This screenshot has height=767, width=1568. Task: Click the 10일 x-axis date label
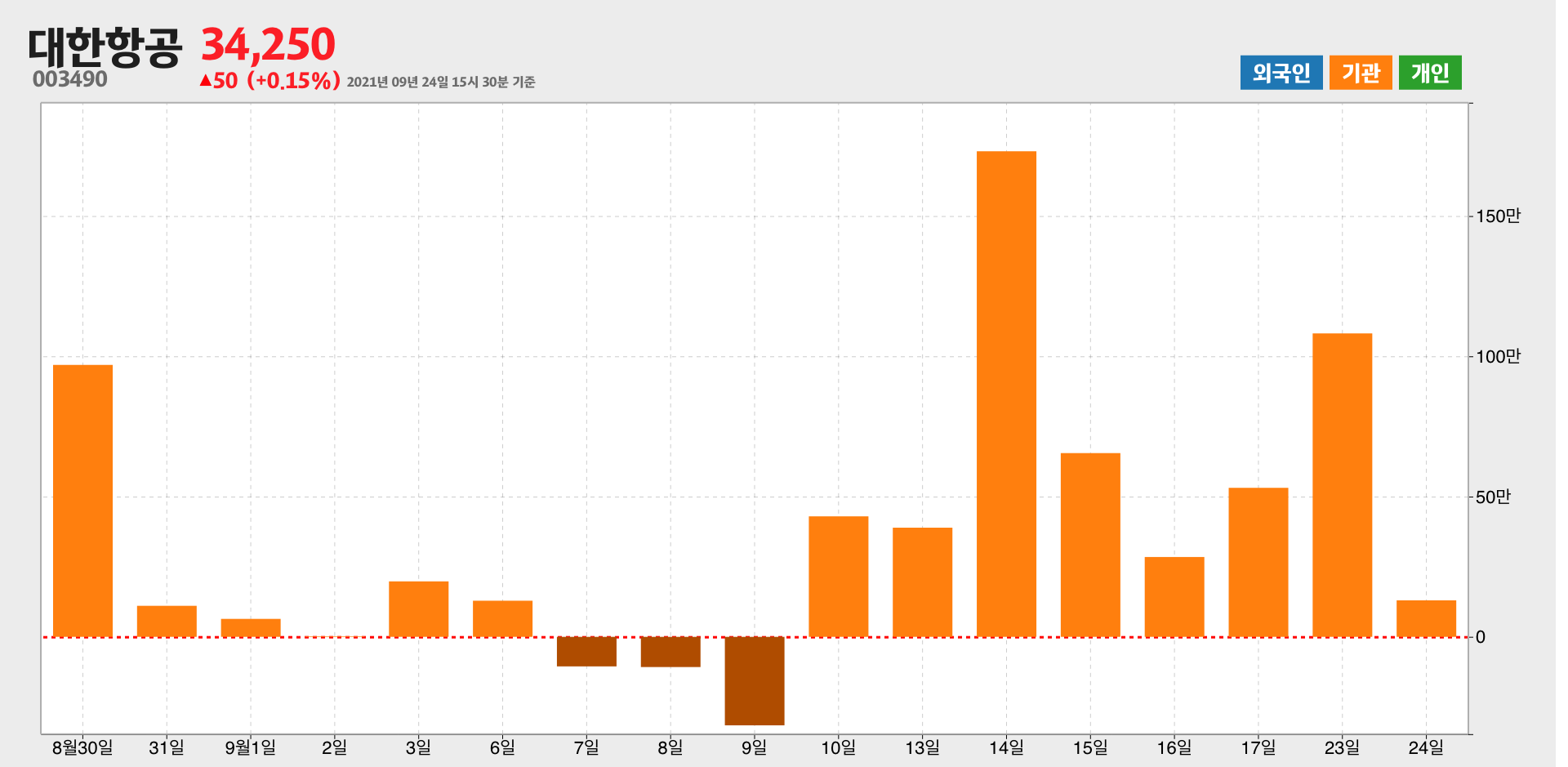[839, 747]
